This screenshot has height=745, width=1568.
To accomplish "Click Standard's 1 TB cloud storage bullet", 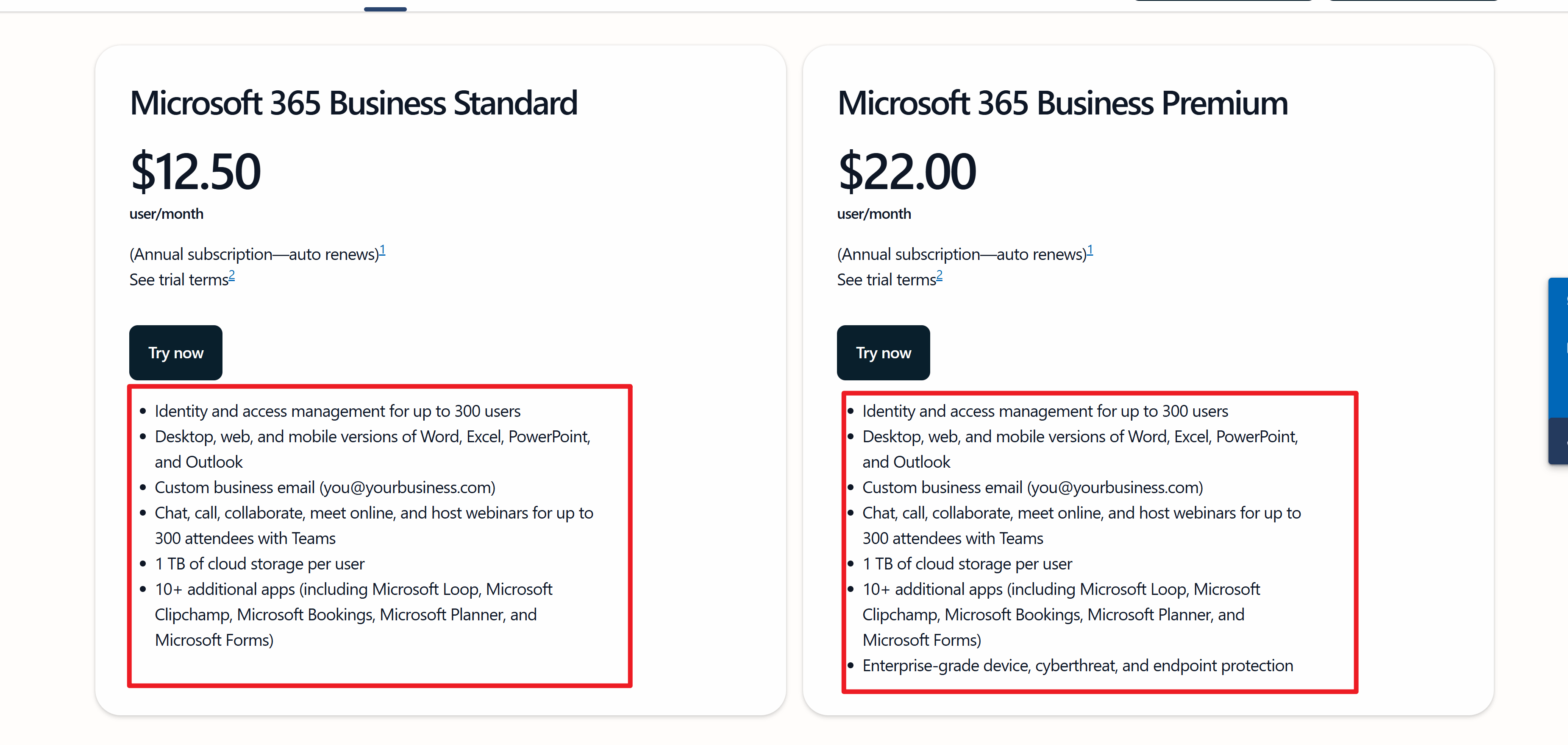I will pos(259,564).
